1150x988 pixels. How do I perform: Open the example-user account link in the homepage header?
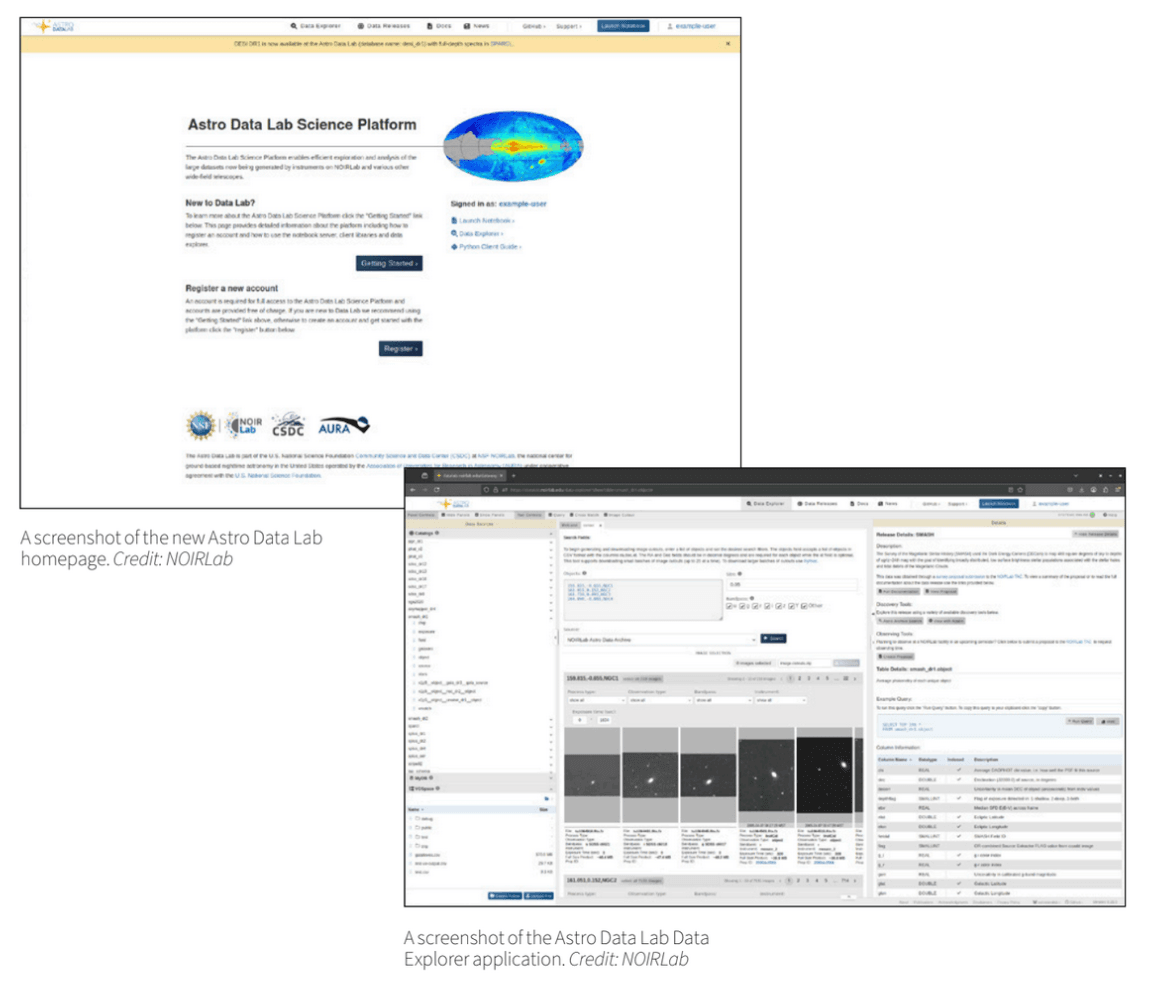coord(692,26)
